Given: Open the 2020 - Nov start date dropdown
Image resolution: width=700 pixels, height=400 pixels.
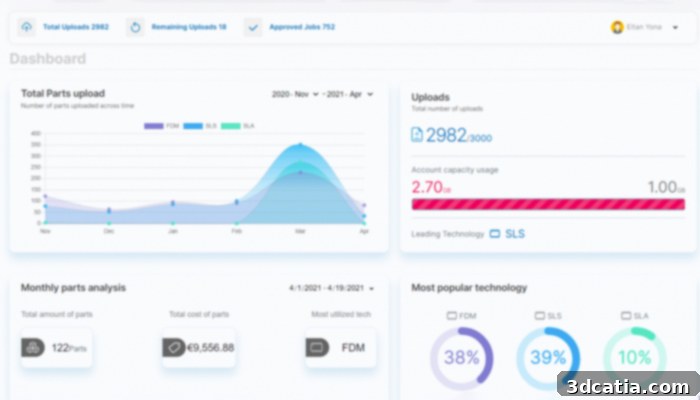Looking at the screenshot, I should (x=295, y=94).
